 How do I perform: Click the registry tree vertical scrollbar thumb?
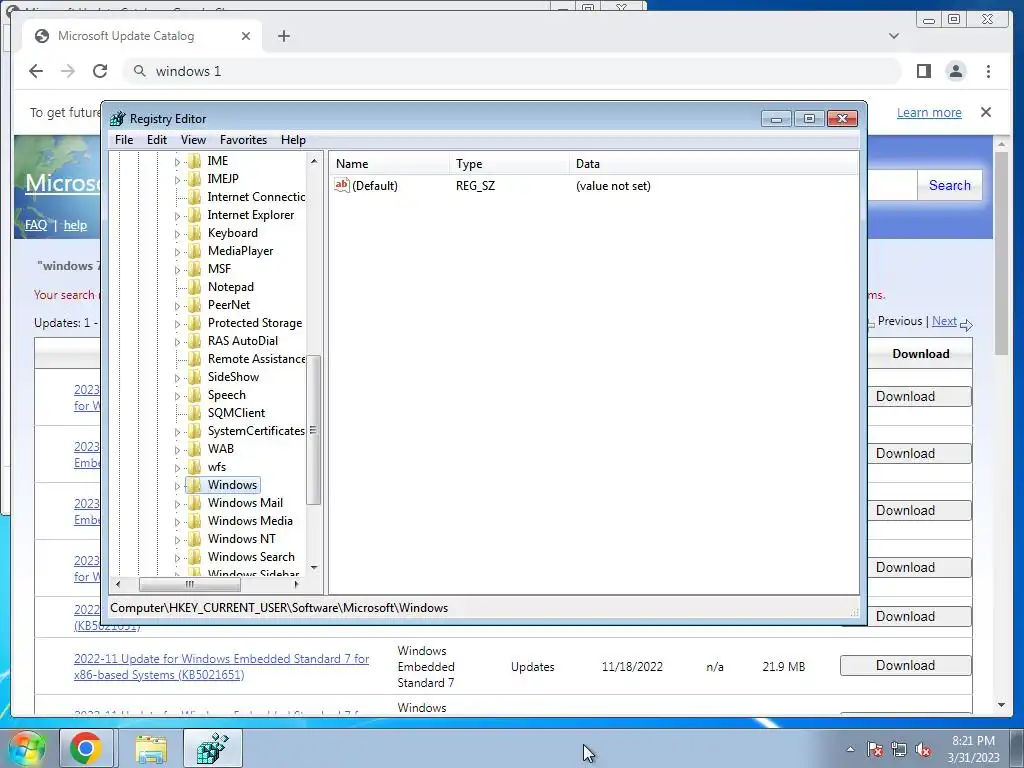313,430
